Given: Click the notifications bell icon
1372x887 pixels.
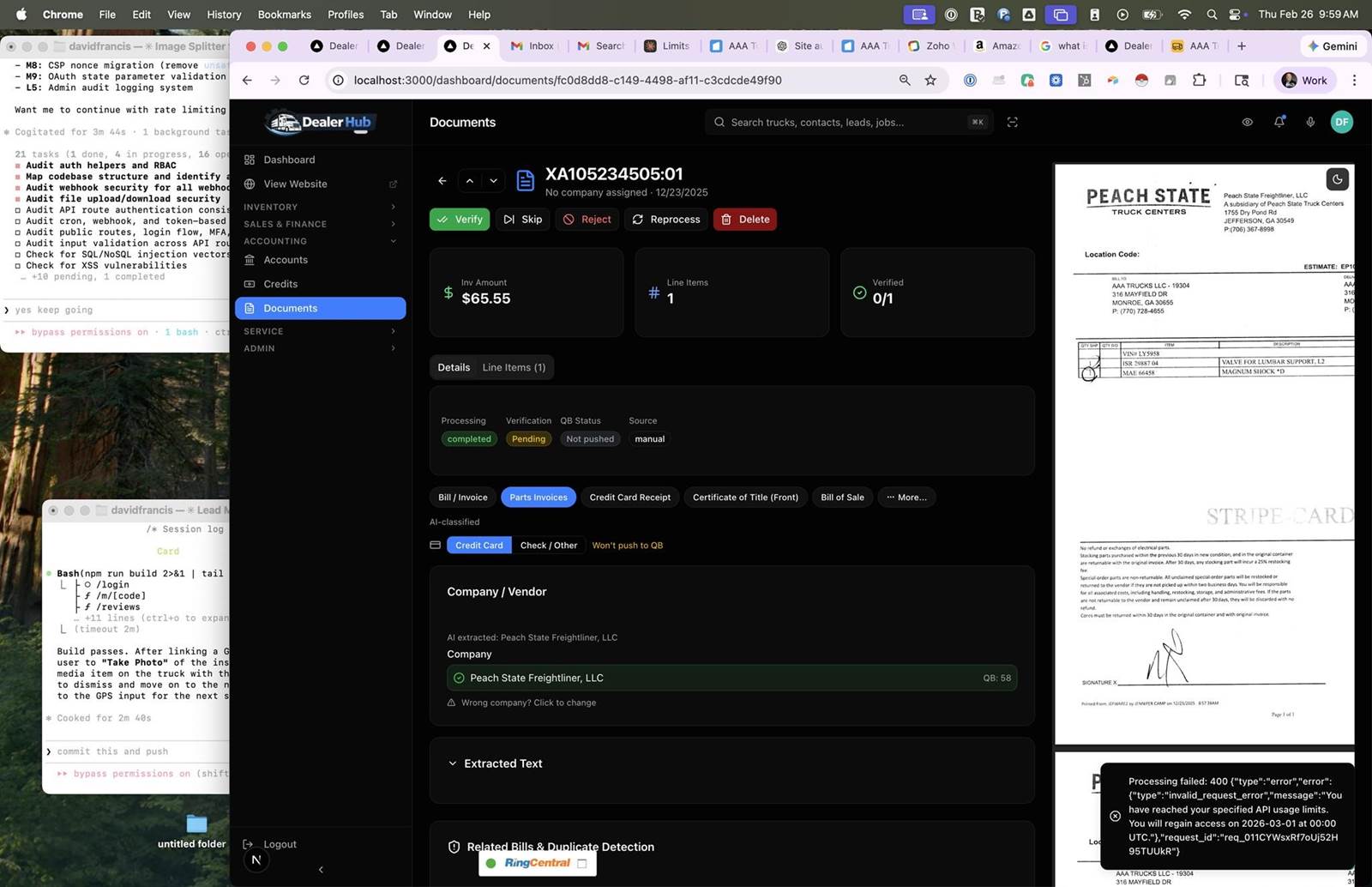Looking at the screenshot, I should coord(1279,122).
